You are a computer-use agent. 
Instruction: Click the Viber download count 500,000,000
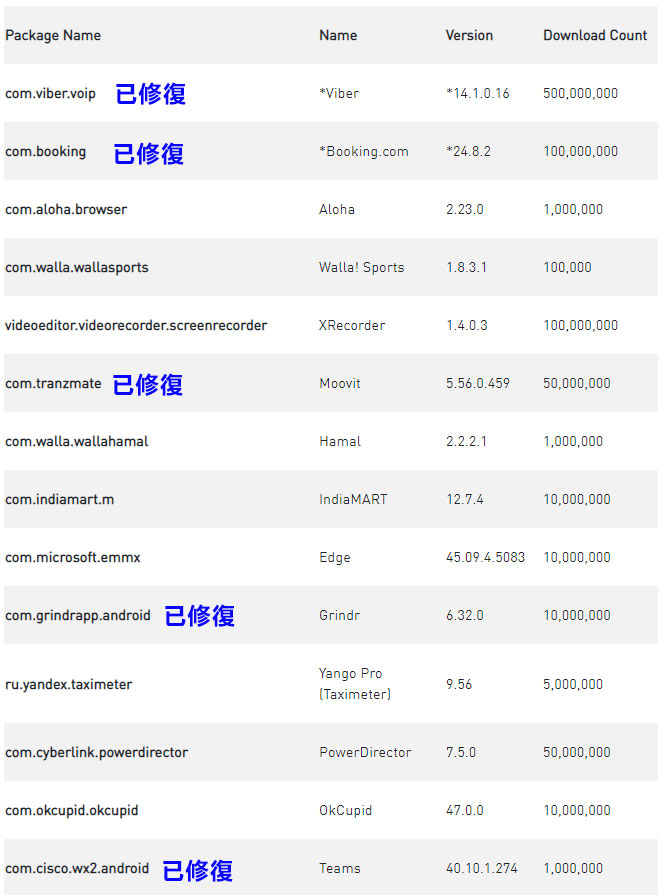pos(581,93)
